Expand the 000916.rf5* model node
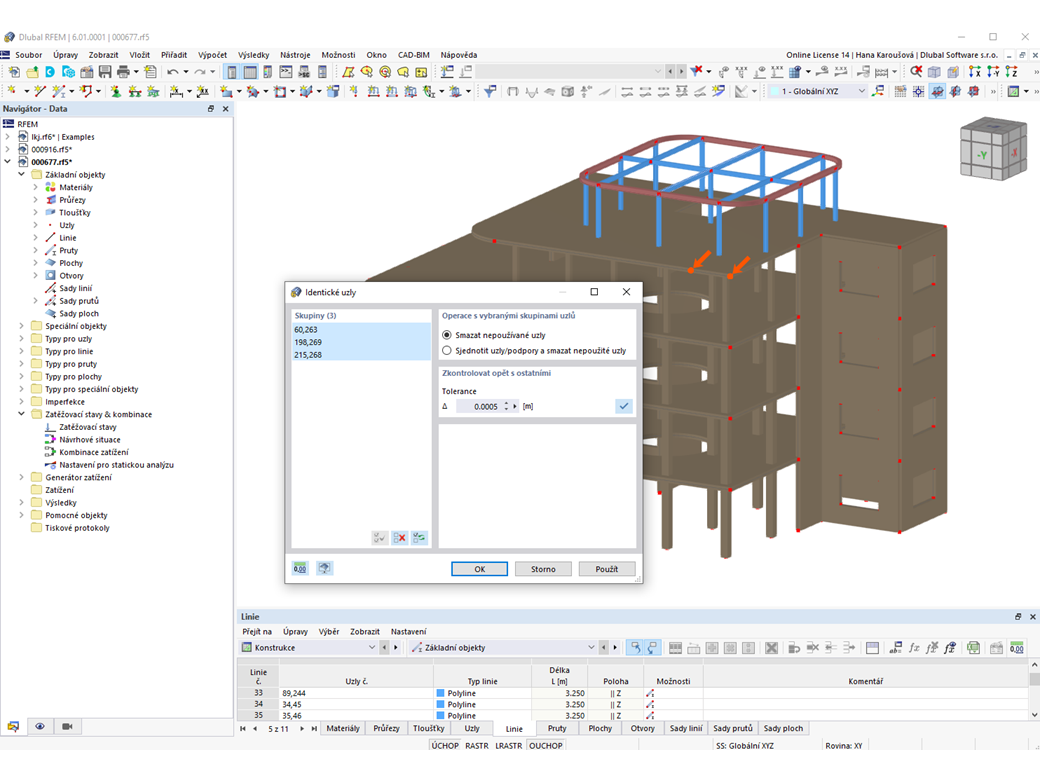The image size is (1040, 780). tap(7, 149)
